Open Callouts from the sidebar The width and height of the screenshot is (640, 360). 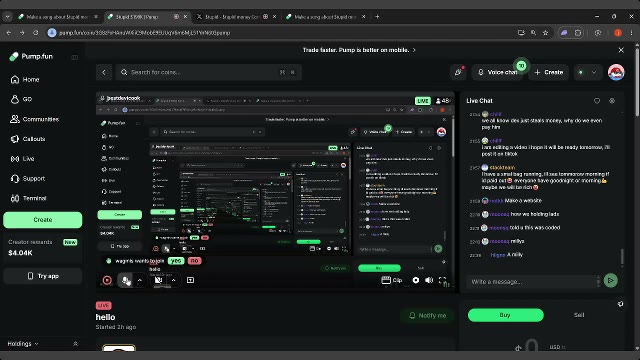28,139
